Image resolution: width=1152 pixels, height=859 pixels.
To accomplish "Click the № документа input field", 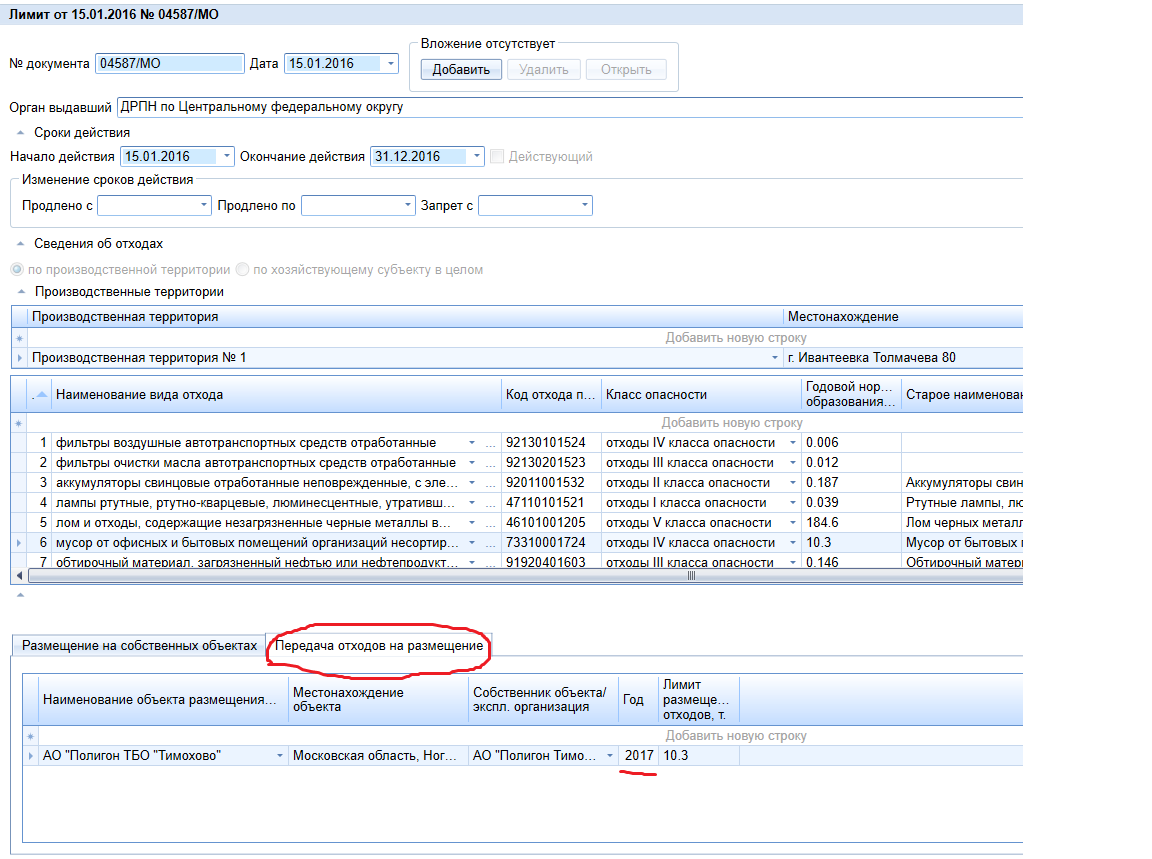I will [x=170, y=64].
